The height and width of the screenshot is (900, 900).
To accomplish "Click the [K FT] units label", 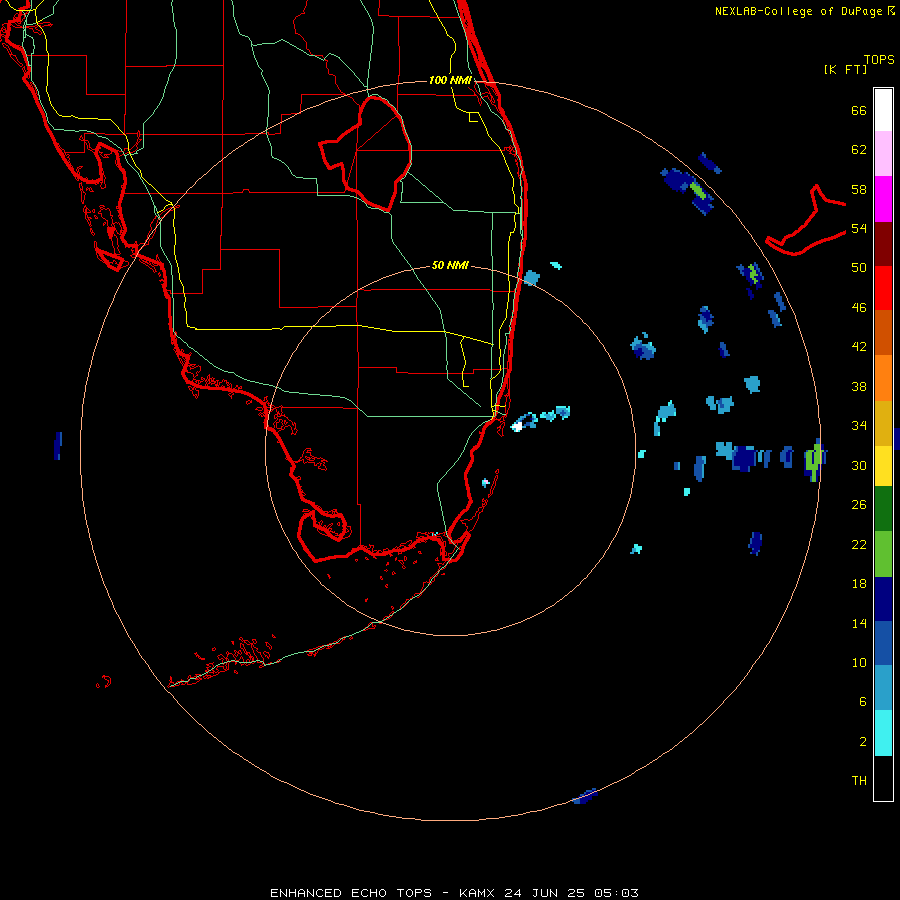I will point(845,70).
